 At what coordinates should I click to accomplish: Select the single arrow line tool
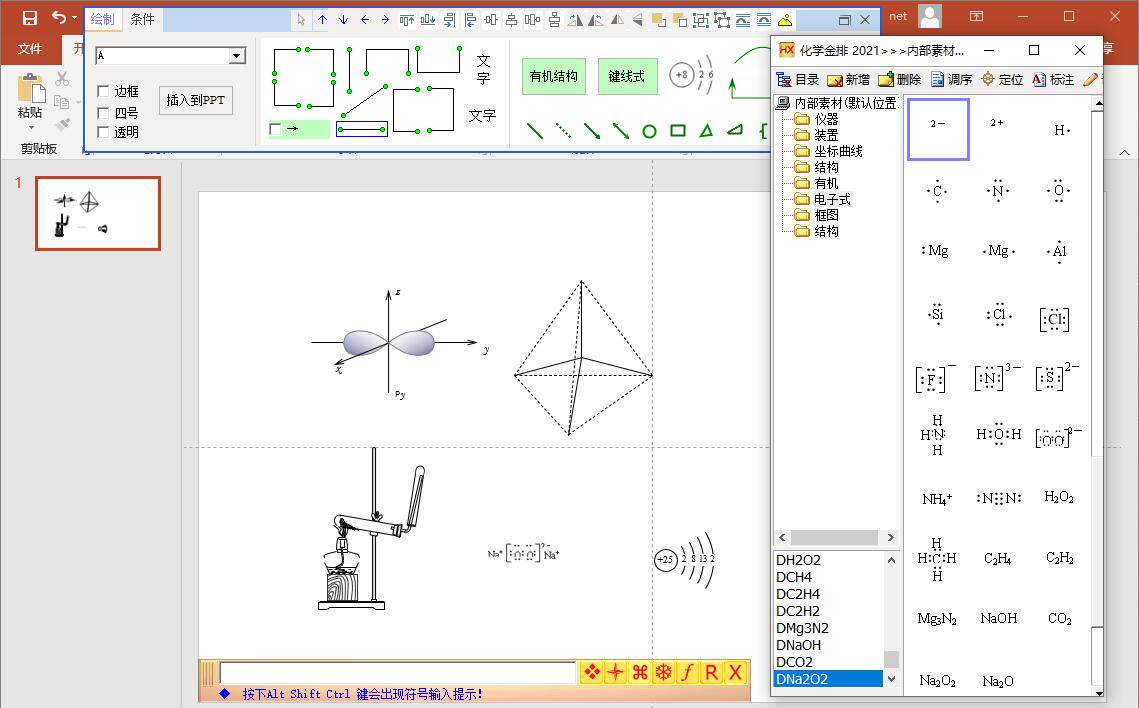coord(592,131)
